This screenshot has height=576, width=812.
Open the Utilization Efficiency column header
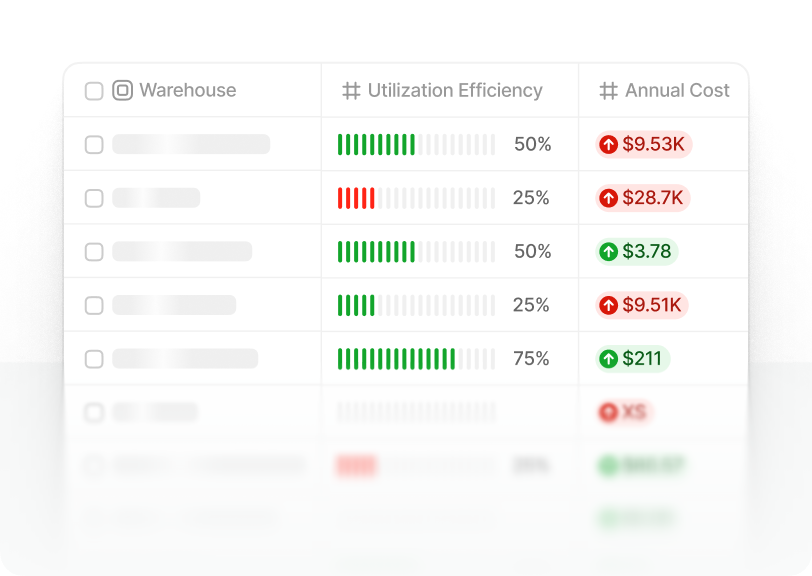454,91
